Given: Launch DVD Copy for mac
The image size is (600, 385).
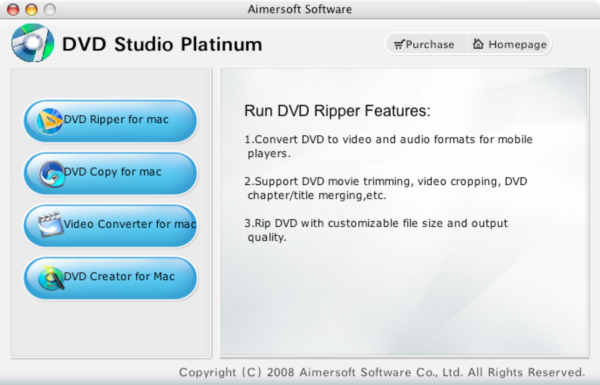Looking at the screenshot, I should tap(111, 173).
